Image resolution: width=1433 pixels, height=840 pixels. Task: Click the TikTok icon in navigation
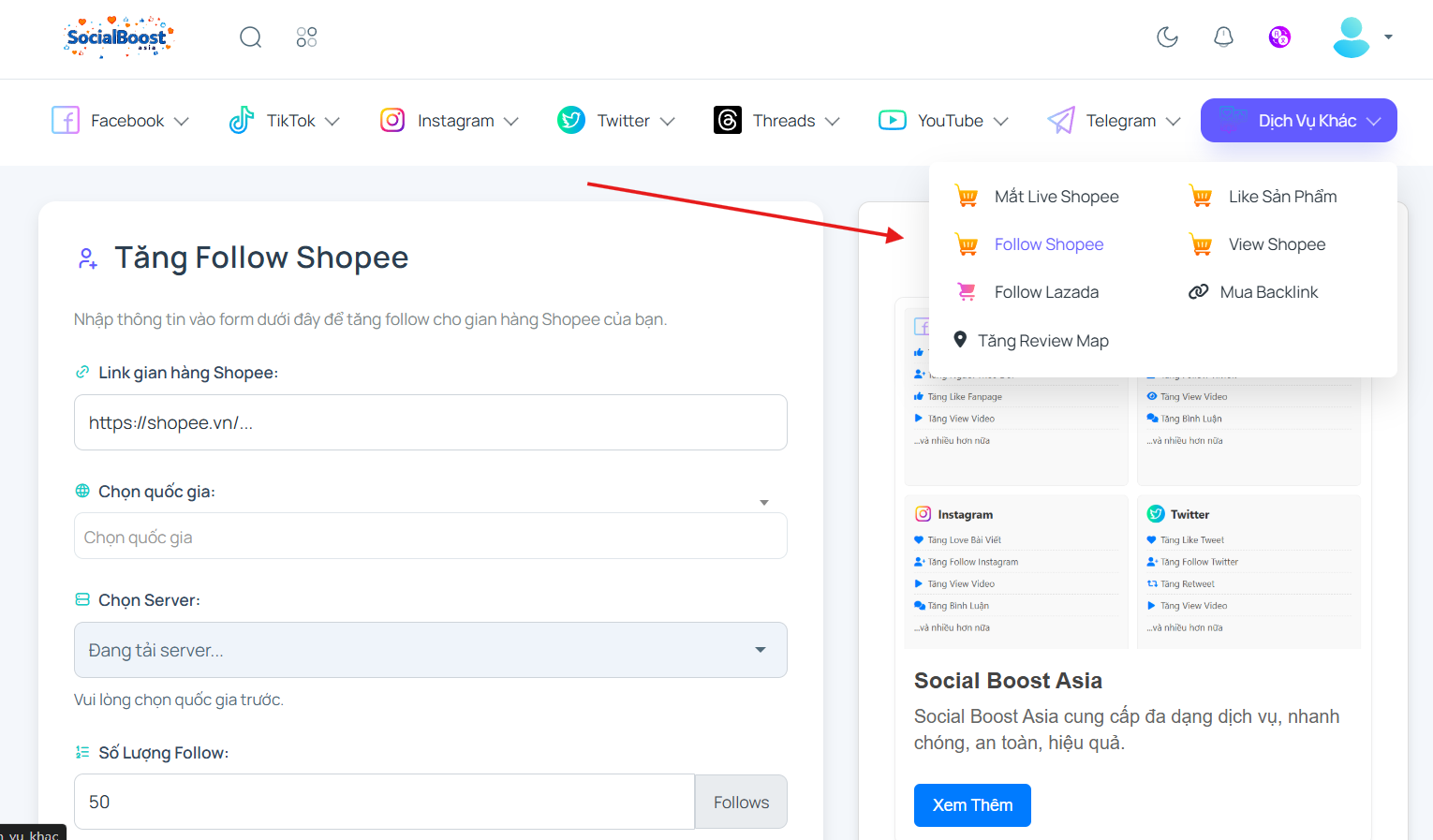242,120
